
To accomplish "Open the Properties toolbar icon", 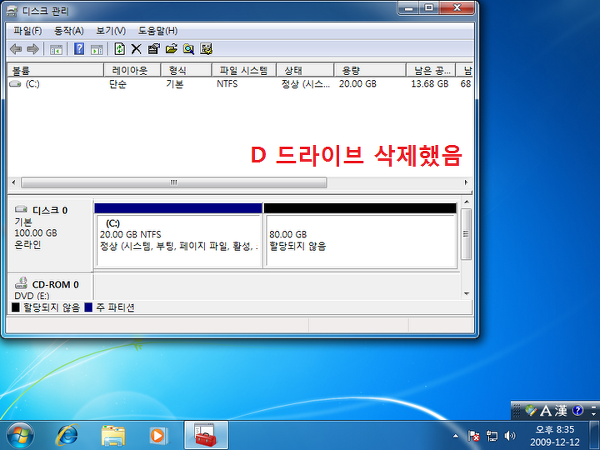I will tap(154, 49).
